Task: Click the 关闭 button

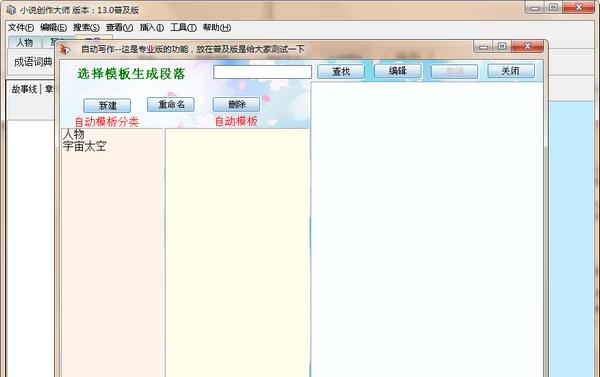Action: click(511, 71)
